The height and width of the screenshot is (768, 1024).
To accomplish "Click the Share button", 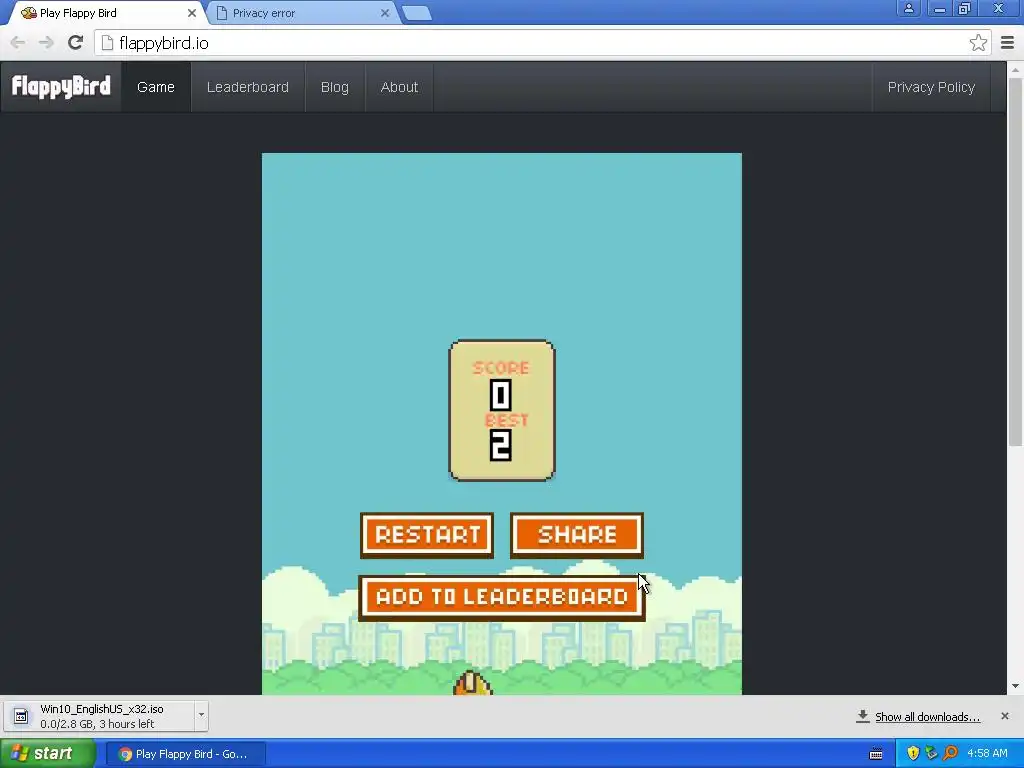I will click(x=577, y=536).
